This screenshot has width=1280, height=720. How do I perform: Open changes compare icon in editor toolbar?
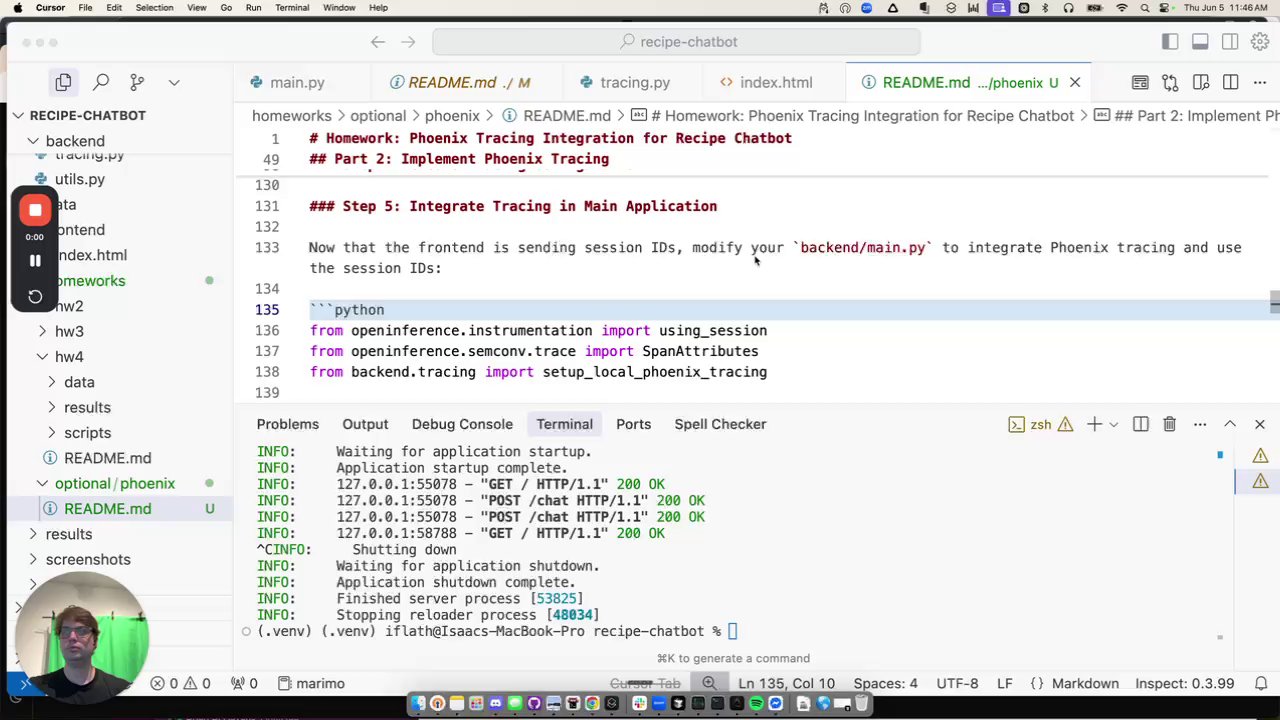pos(1170,82)
